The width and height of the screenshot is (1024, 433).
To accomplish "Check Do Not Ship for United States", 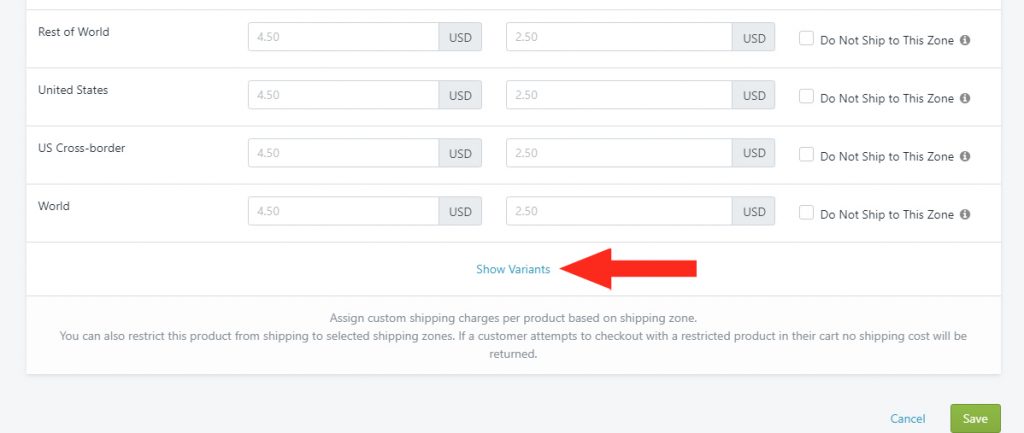I will 807,97.
